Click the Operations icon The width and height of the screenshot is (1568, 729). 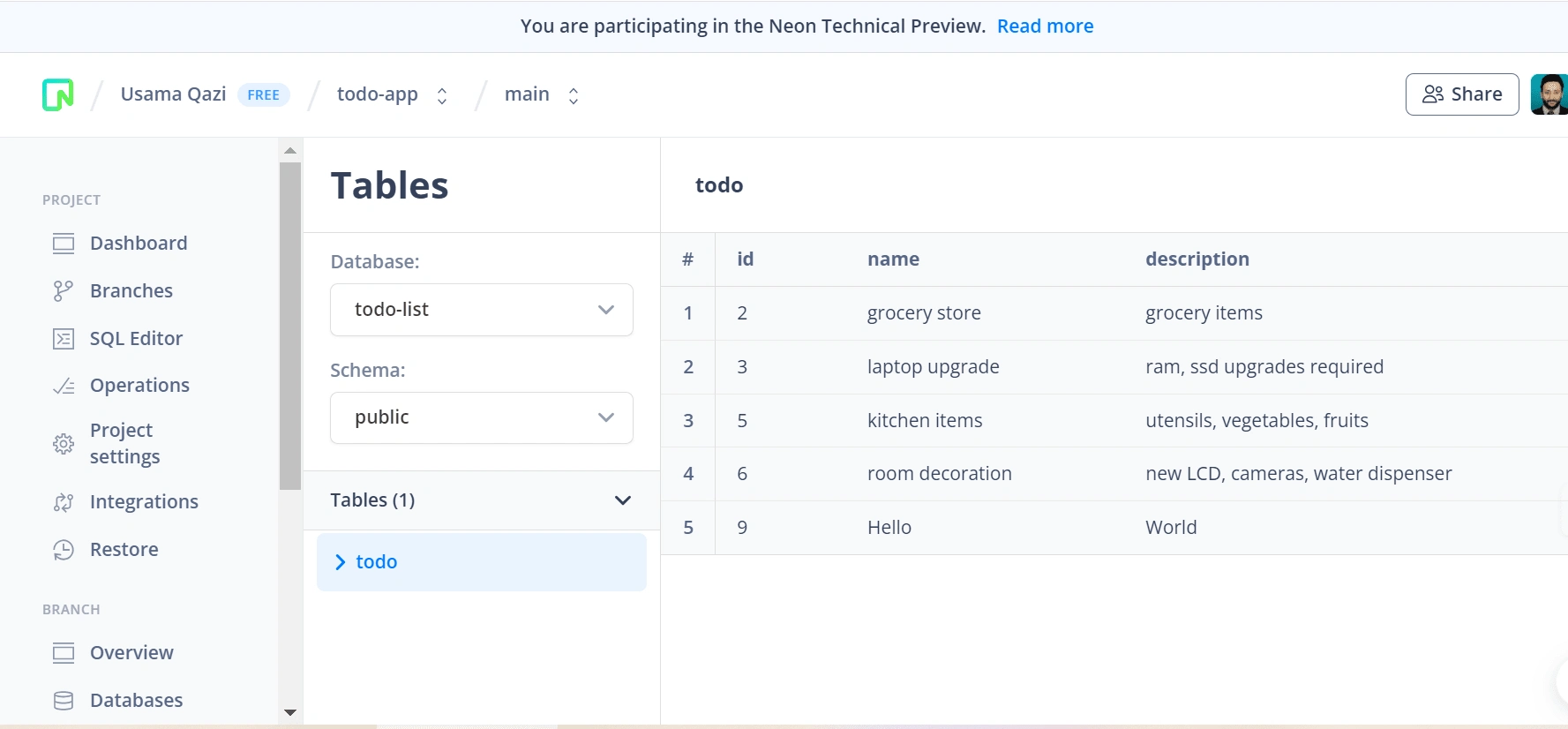click(x=64, y=386)
